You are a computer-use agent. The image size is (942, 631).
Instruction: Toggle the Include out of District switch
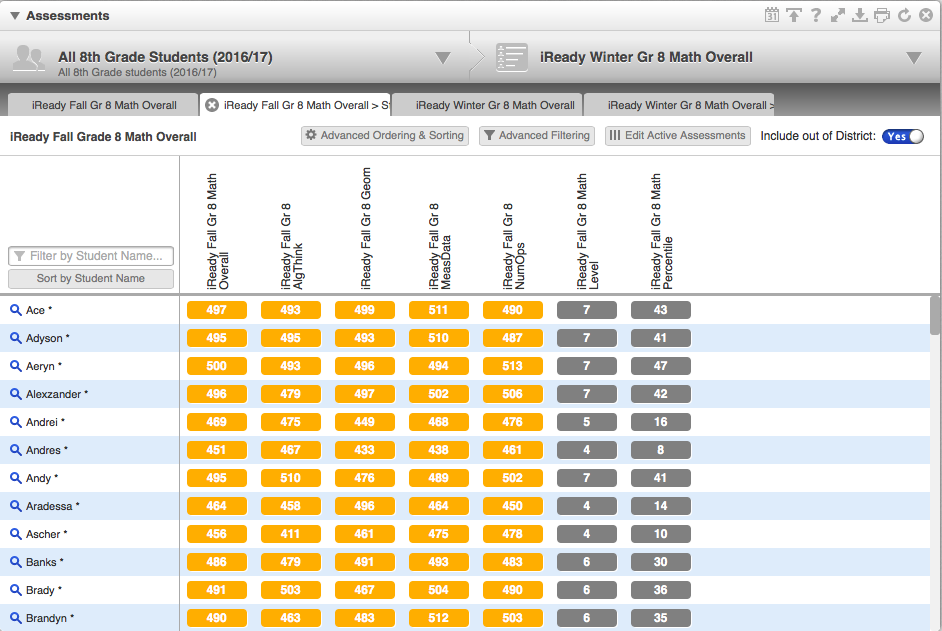point(902,136)
